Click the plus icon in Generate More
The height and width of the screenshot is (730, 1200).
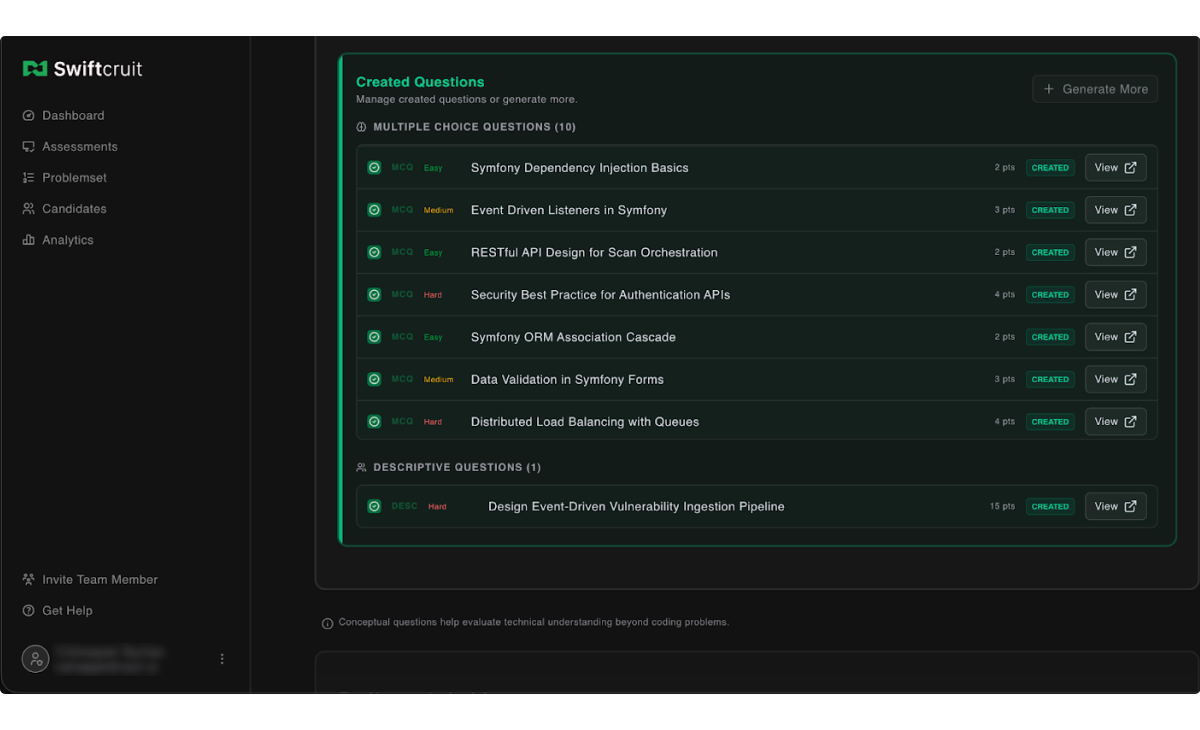pyautogui.click(x=1049, y=89)
